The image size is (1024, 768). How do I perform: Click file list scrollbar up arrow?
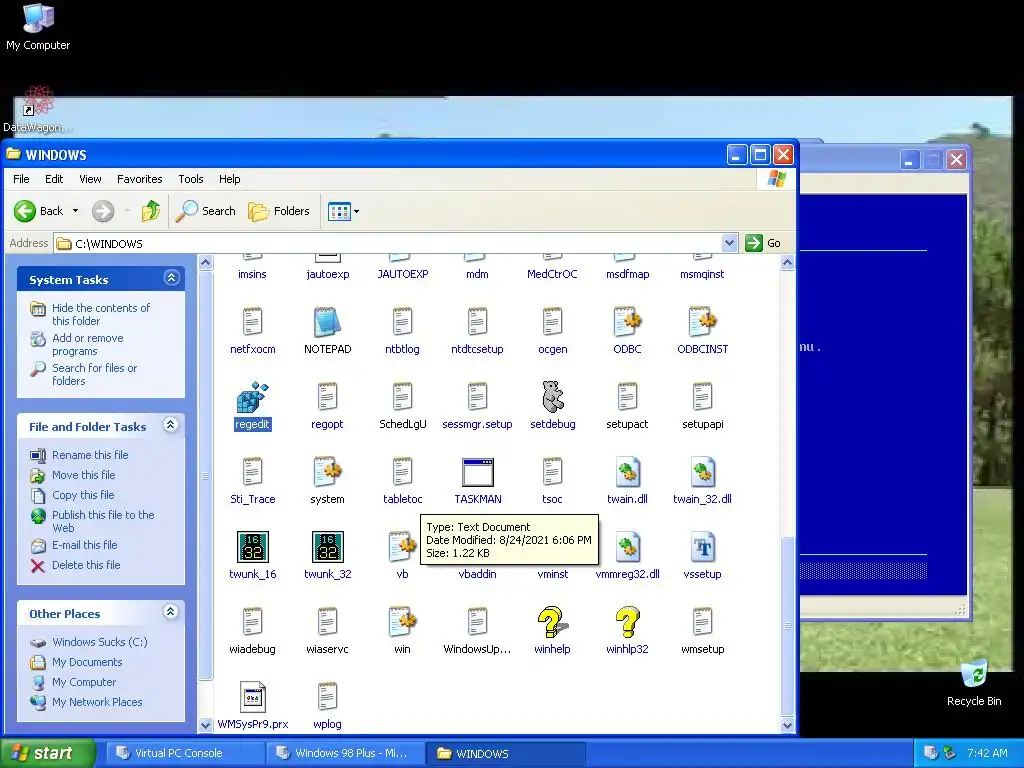point(787,263)
